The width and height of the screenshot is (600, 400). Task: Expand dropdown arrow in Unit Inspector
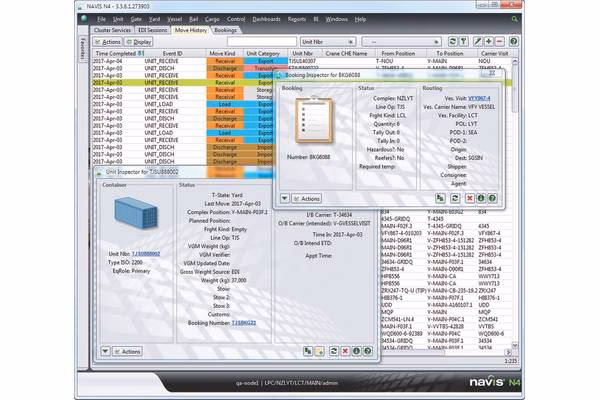[106, 351]
